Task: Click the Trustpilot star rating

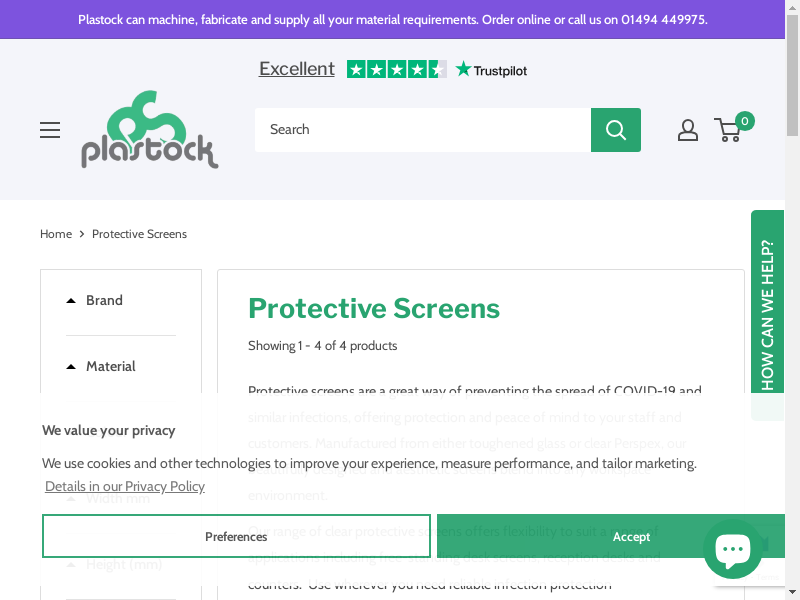Action: (x=396, y=69)
